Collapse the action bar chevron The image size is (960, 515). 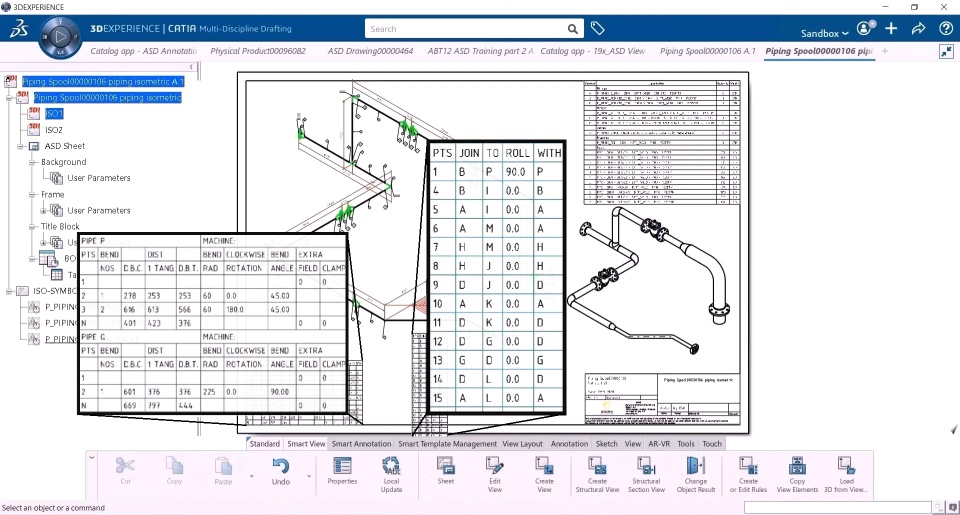[92, 457]
